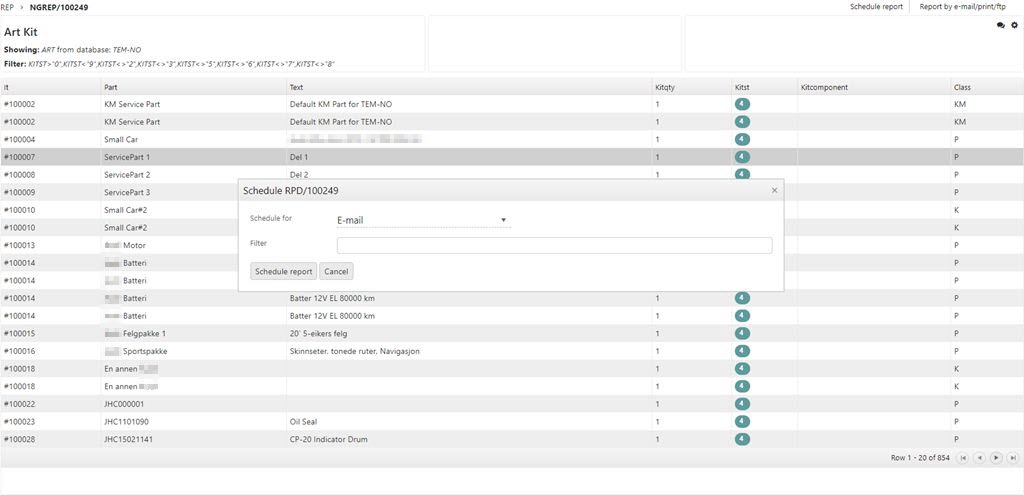Screen dimensions: 1024x495
Task: Open the comments chat bubble icon
Action: (1001, 25)
